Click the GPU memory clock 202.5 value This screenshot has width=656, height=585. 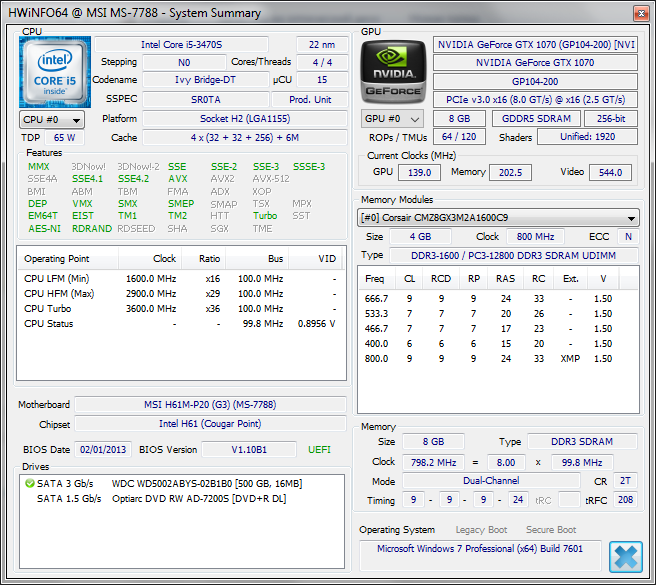tap(510, 172)
